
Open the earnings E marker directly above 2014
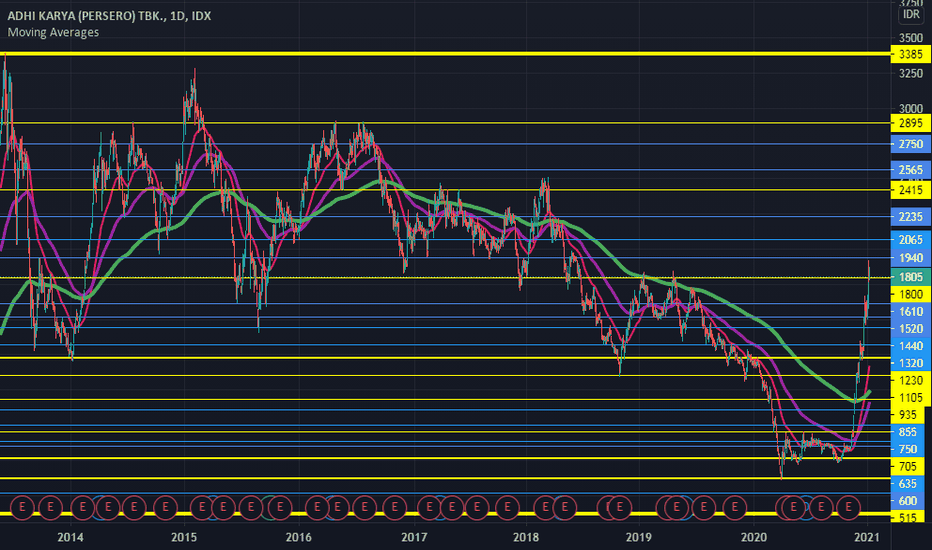[x=82, y=507]
